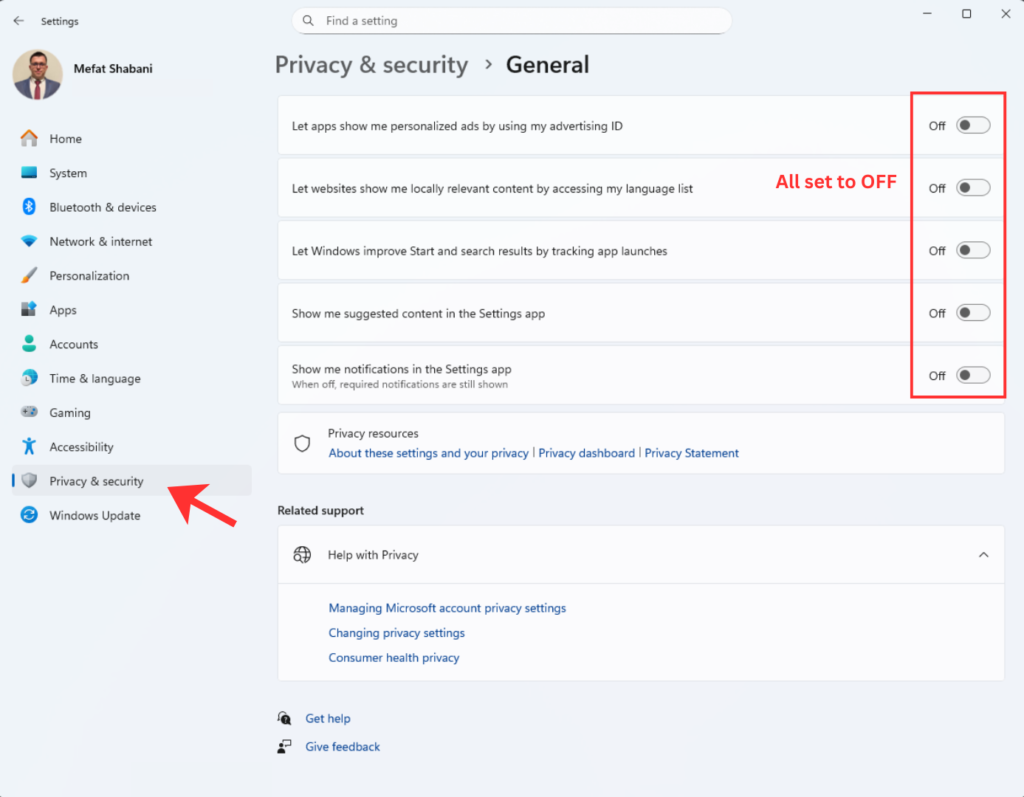Click Managing Microsoft account privacy settings
The width and height of the screenshot is (1024, 797).
(x=447, y=608)
